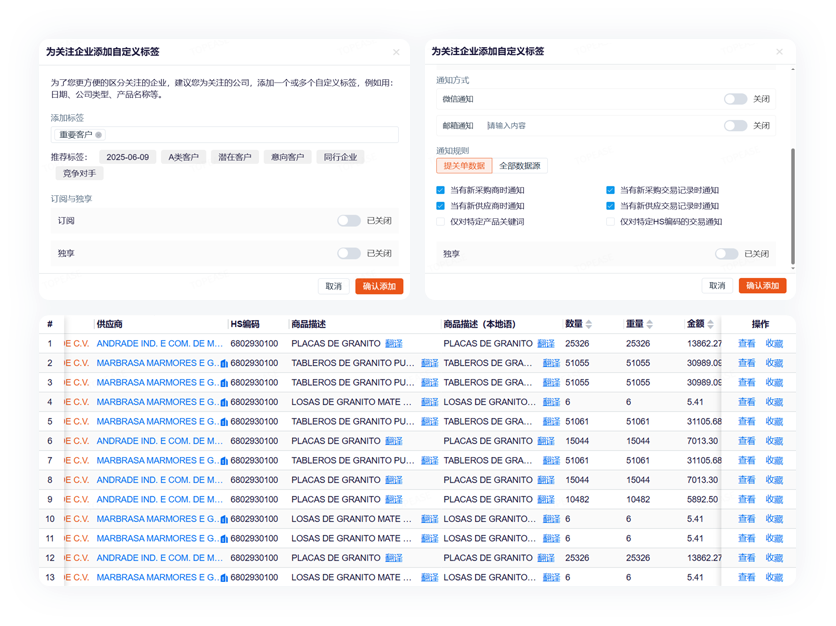Click 确认添加 in the left dialog
This screenshot has height=626, width=836.
click(x=379, y=286)
